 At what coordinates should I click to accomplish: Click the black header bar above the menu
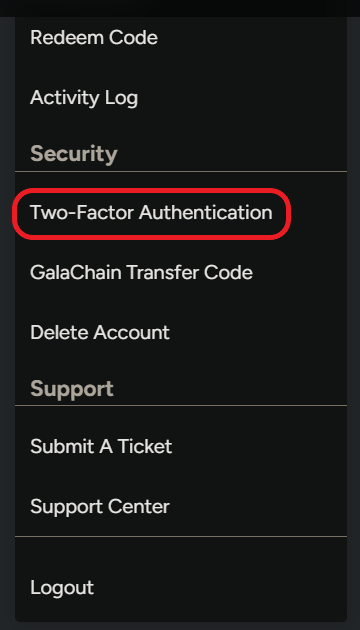click(x=180, y=8)
